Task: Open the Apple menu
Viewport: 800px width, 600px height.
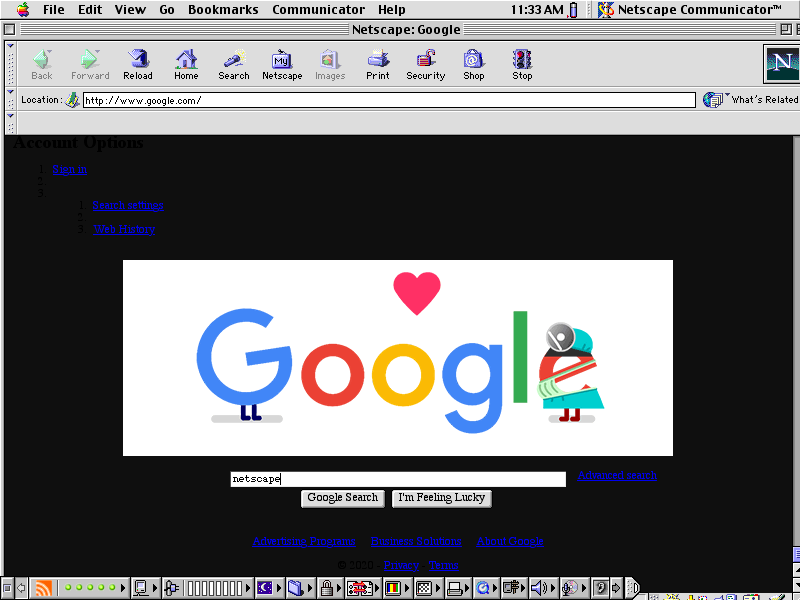Action: (23, 10)
